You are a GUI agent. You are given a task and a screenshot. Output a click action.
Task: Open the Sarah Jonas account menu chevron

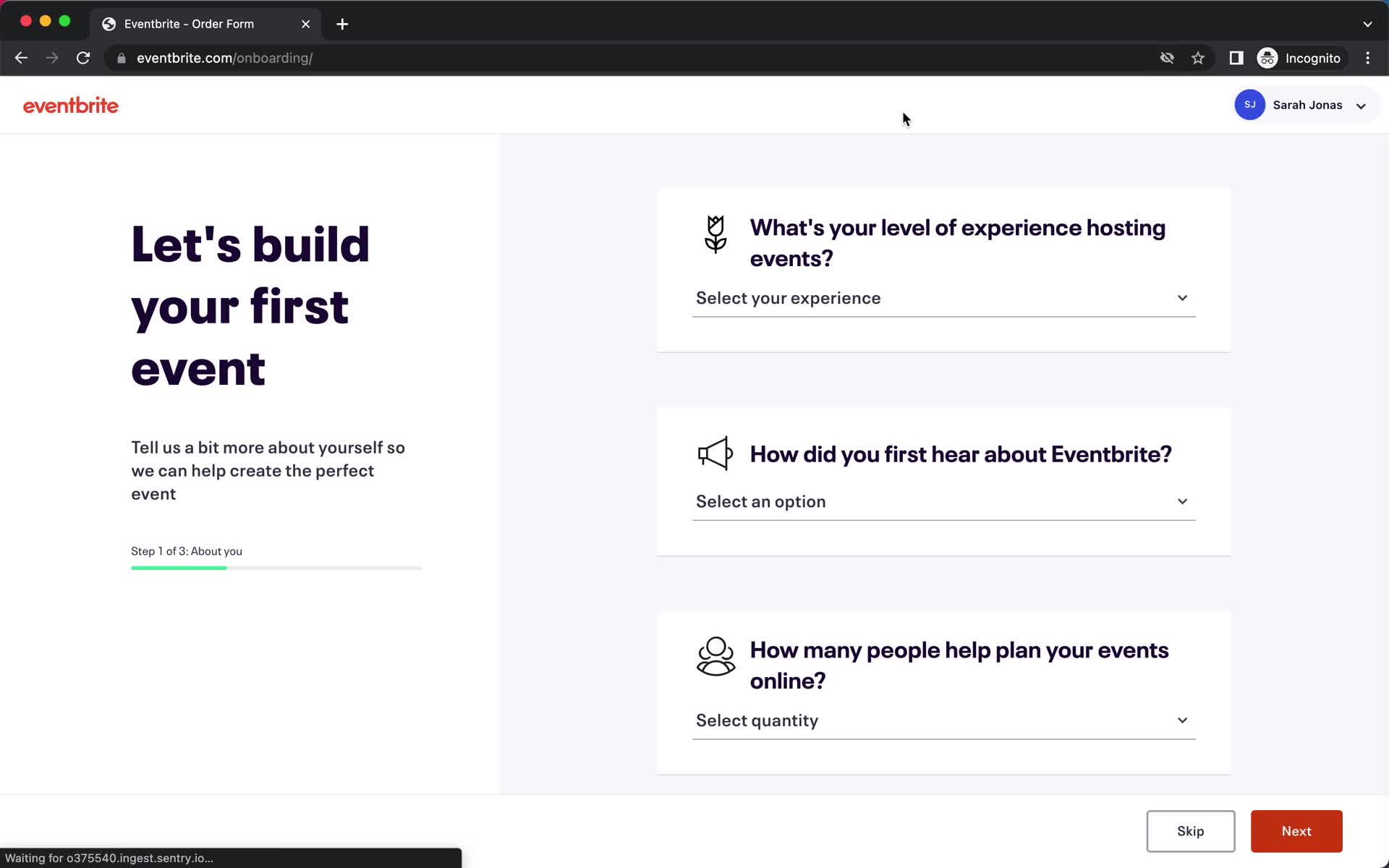coord(1361,106)
